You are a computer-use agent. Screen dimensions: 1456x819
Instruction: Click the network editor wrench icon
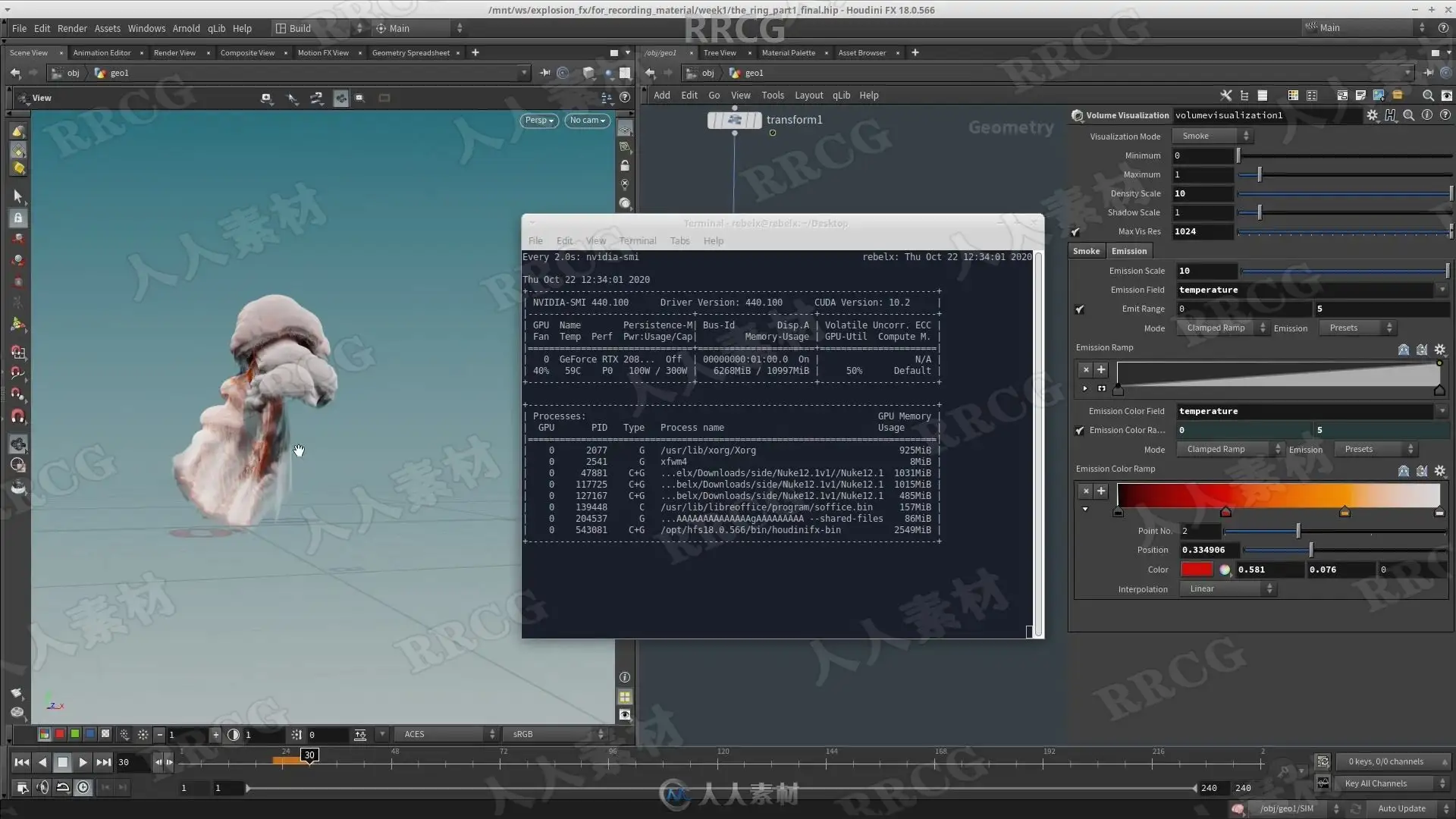click(x=1225, y=96)
